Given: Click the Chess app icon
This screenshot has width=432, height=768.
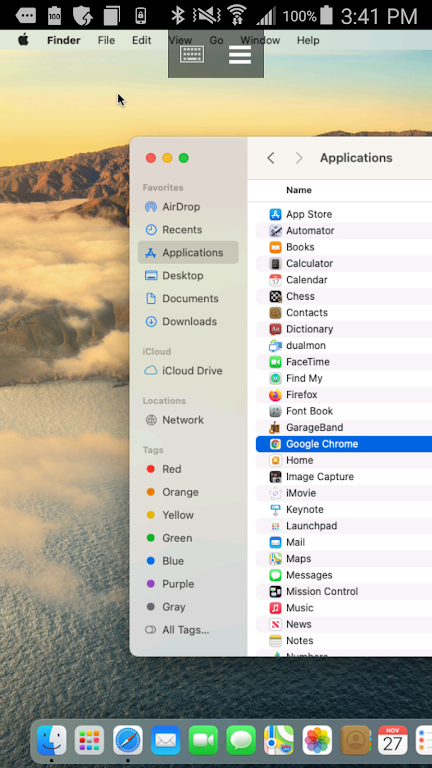Looking at the screenshot, I should tap(275, 296).
